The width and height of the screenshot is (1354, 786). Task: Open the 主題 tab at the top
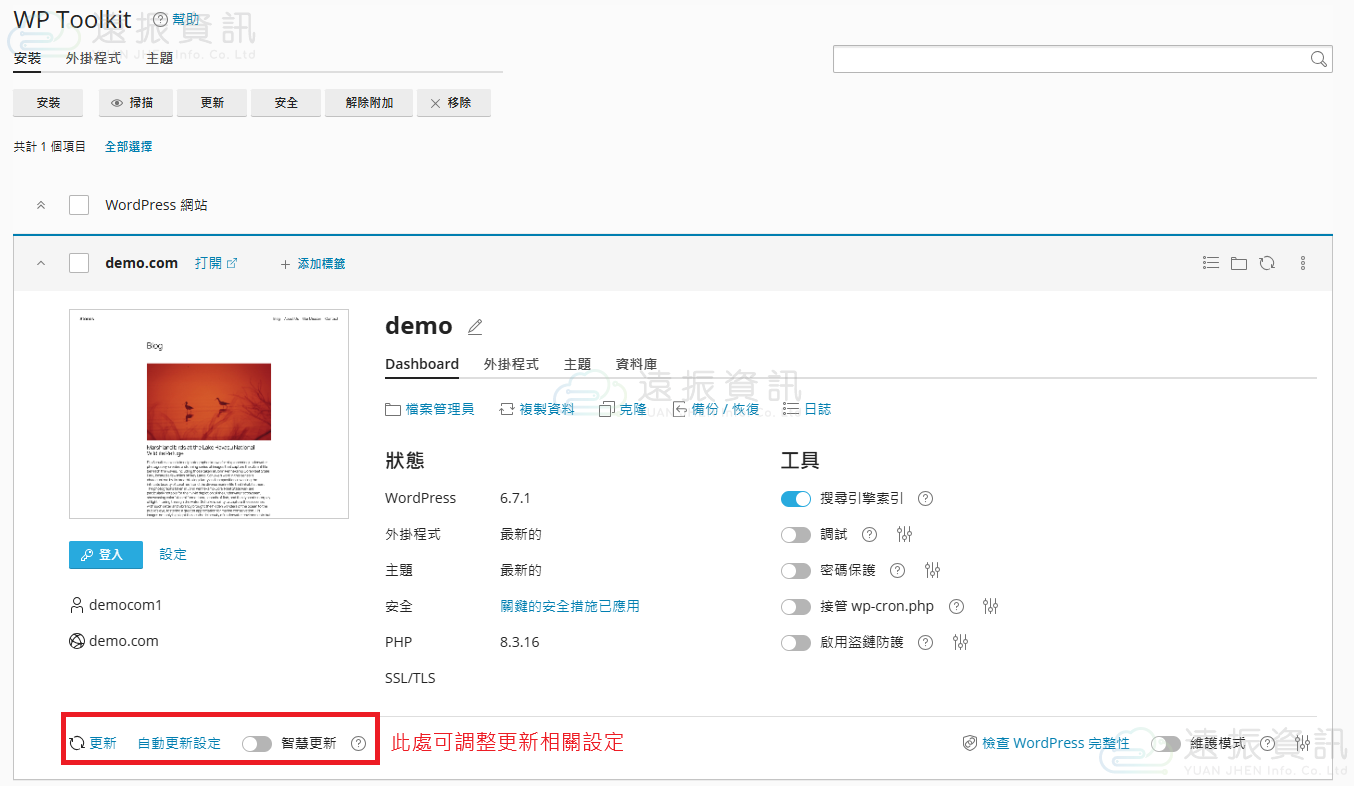pos(159,58)
